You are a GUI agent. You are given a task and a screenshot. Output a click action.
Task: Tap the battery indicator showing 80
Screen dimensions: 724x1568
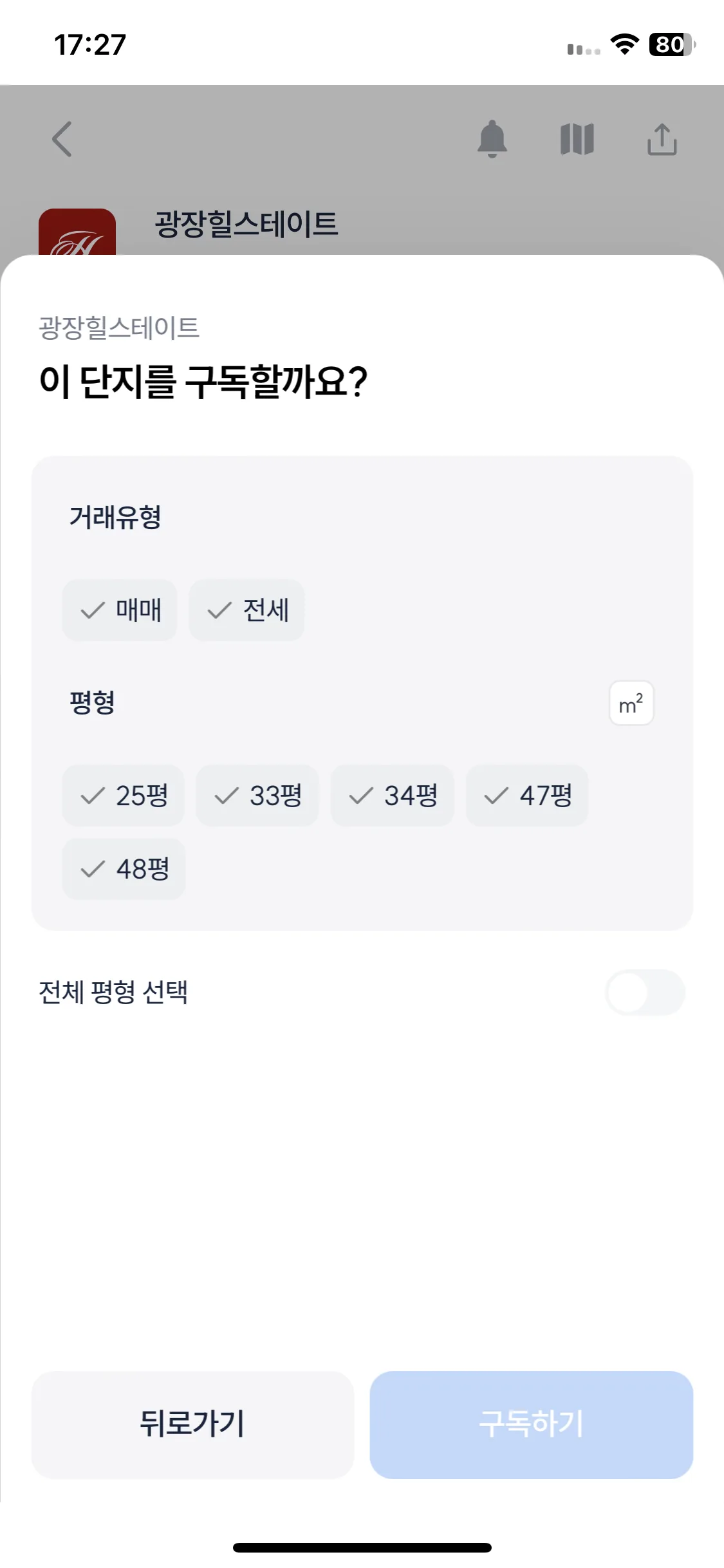[672, 44]
